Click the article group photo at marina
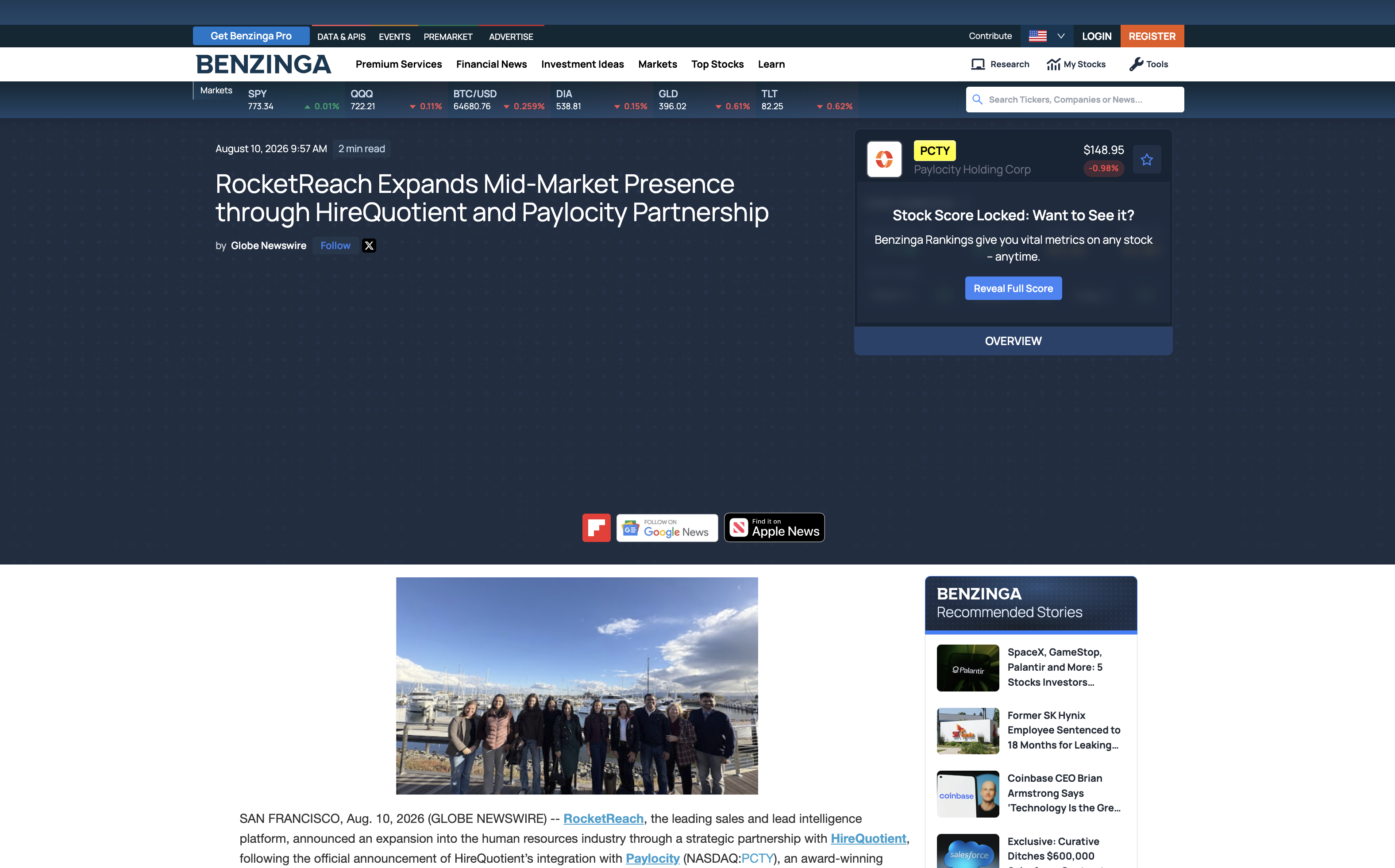 (577, 685)
